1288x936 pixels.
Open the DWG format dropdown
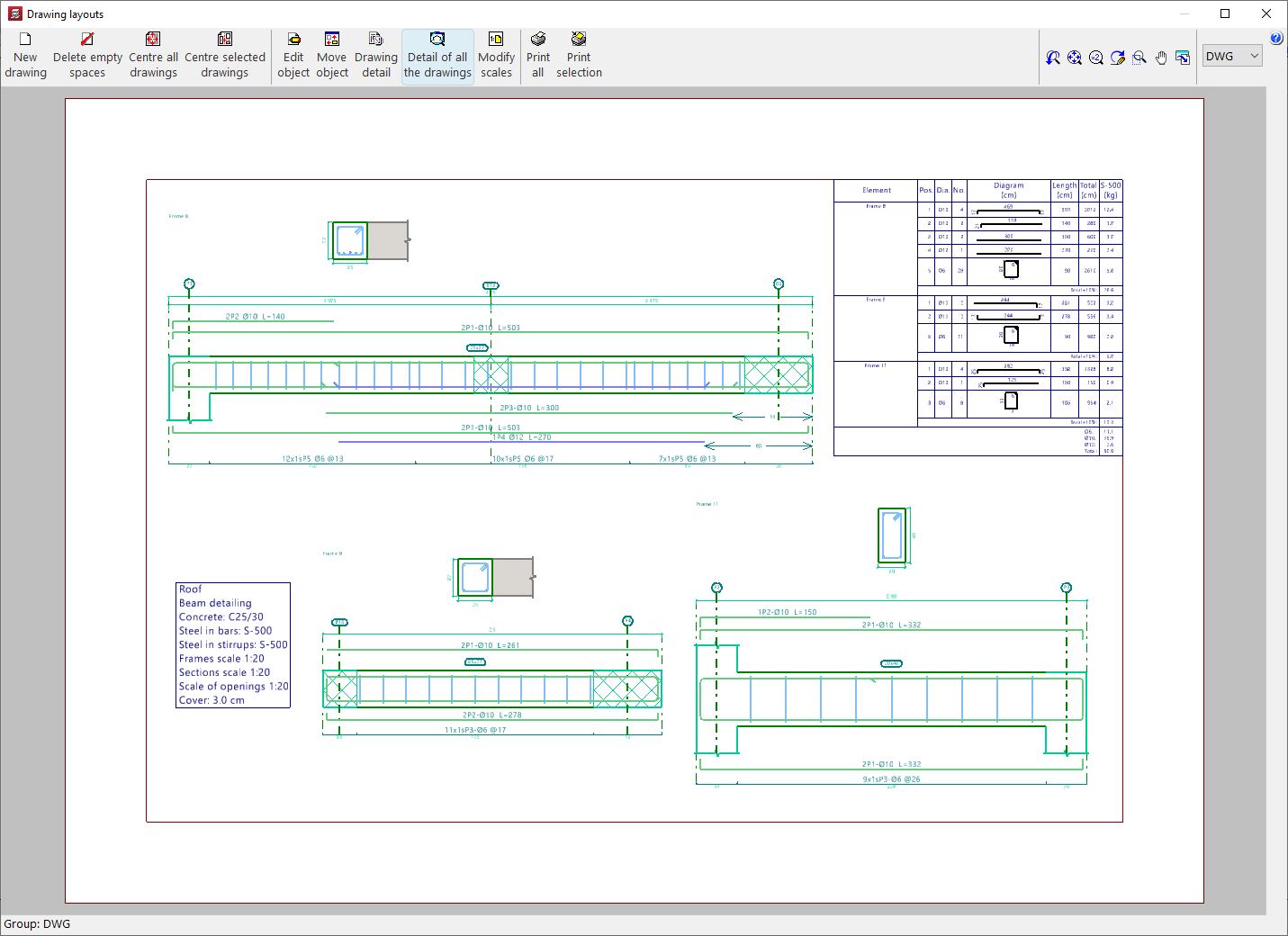[1233, 56]
